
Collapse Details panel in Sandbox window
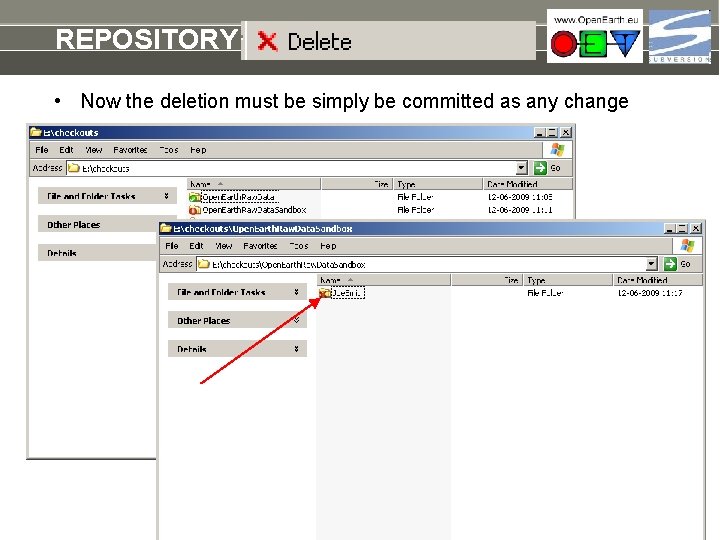tap(297, 349)
